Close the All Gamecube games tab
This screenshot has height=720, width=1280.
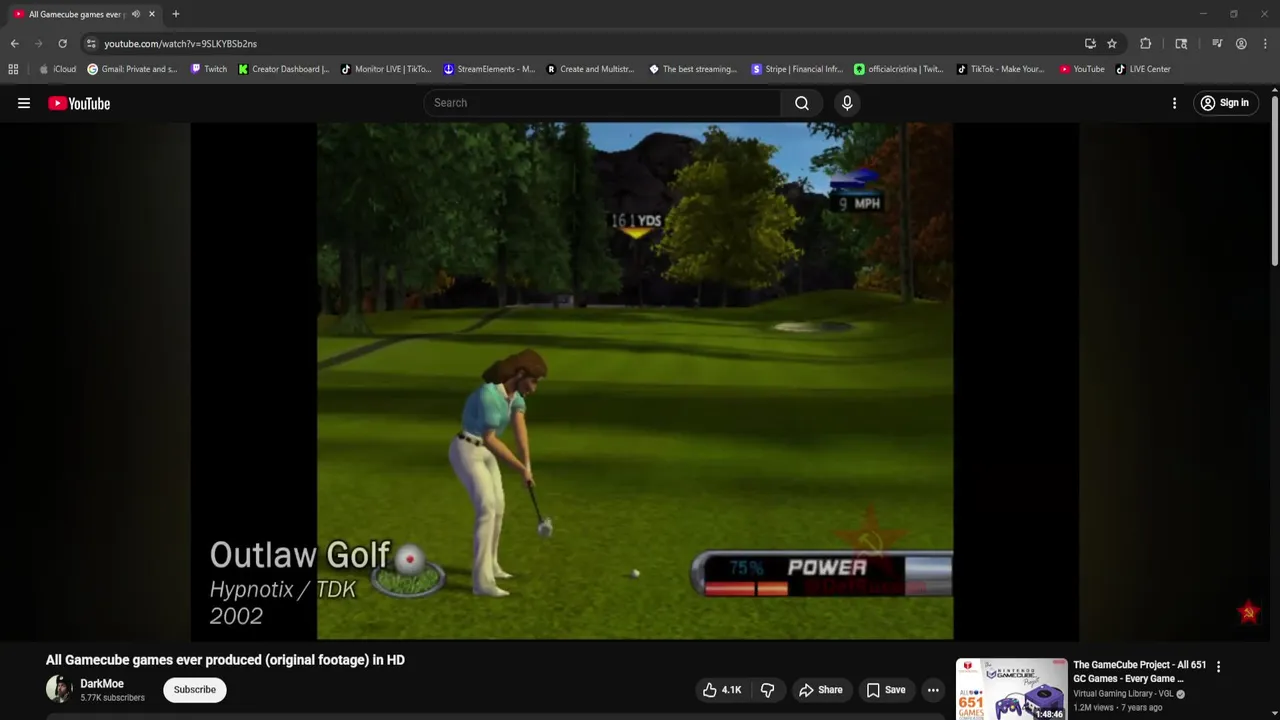pyautogui.click(x=152, y=14)
